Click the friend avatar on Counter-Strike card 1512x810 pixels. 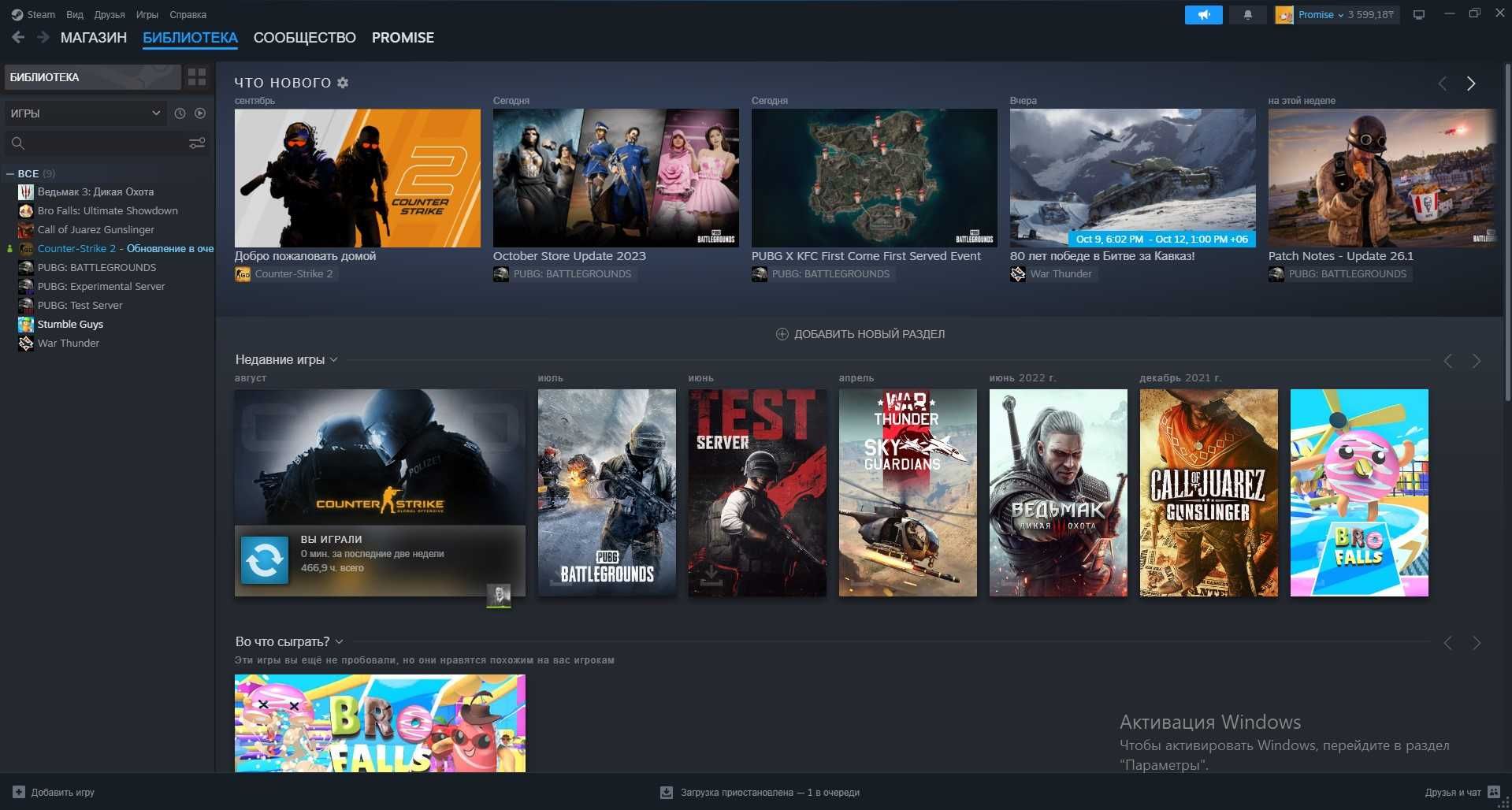click(x=499, y=596)
